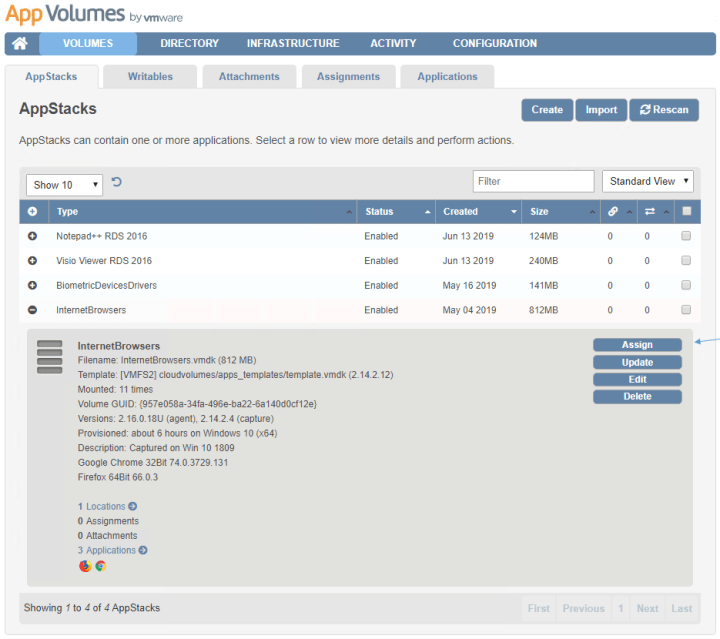Screen dimensions: 720x639
Task: Open the Show 10 page size dropdown
Action: tap(64, 184)
